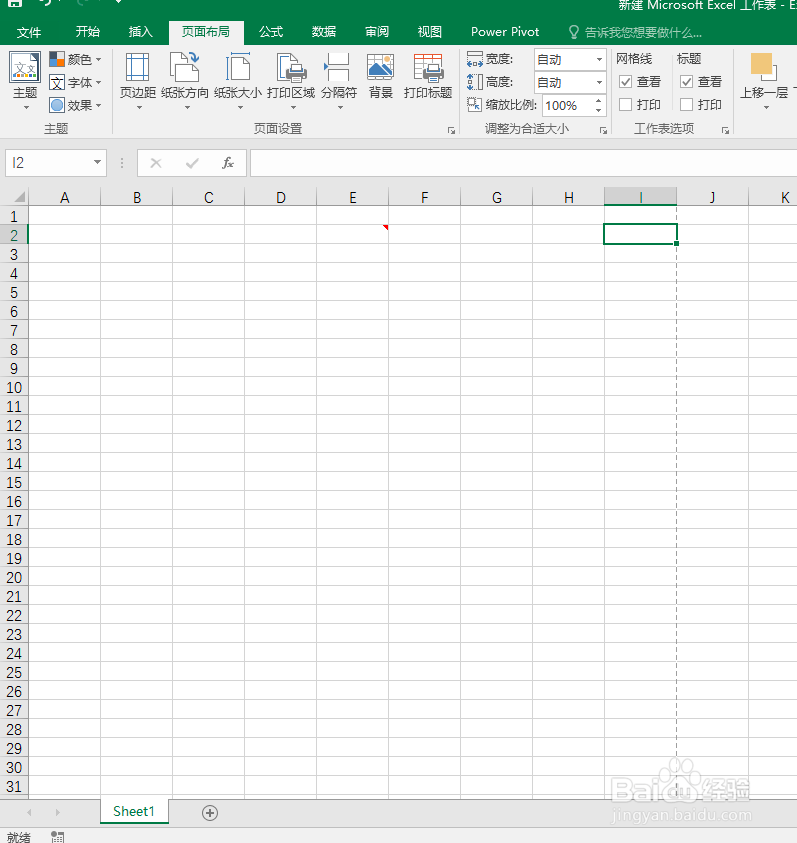Image resolution: width=797 pixels, height=843 pixels.
Task: Expand the 宽度 width dropdown
Action: point(599,59)
